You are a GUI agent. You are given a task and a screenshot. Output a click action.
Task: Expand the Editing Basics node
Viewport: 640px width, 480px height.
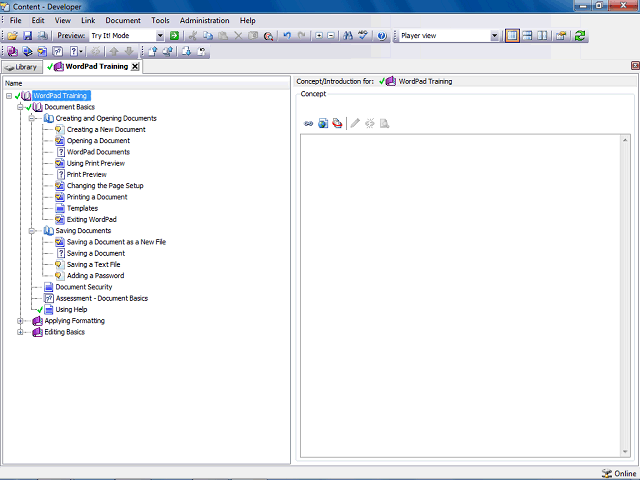20,332
